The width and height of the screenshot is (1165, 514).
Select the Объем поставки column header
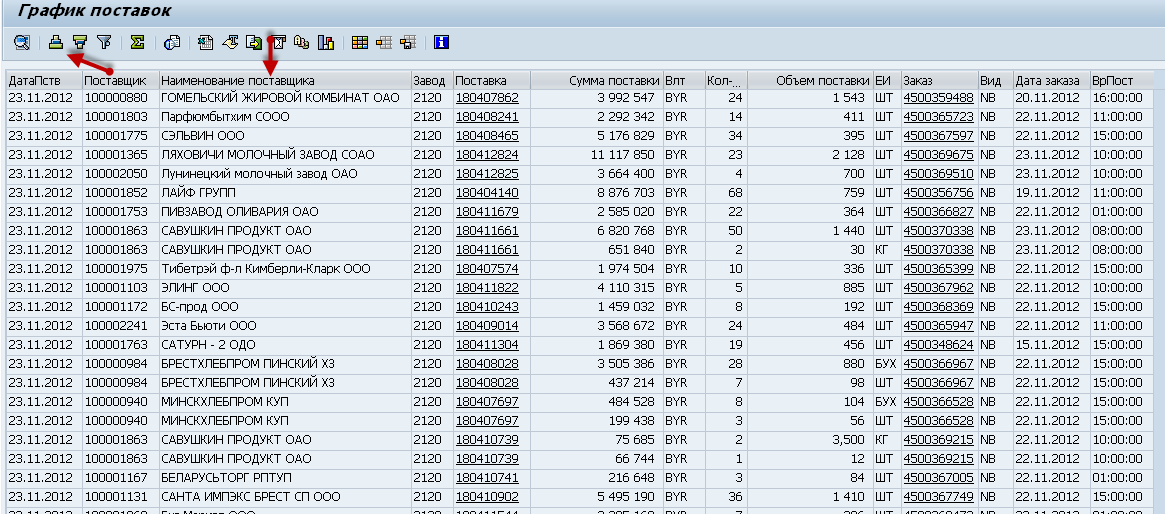point(811,80)
